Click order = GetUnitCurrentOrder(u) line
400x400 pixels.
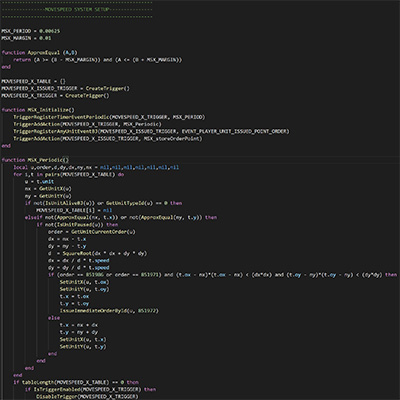[x=92, y=232]
